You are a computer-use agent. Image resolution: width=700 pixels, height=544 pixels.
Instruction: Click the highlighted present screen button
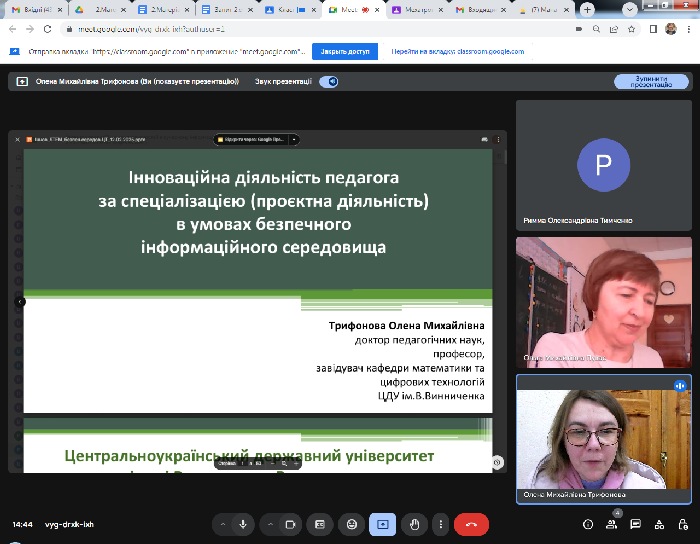click(x=381, y=524)
